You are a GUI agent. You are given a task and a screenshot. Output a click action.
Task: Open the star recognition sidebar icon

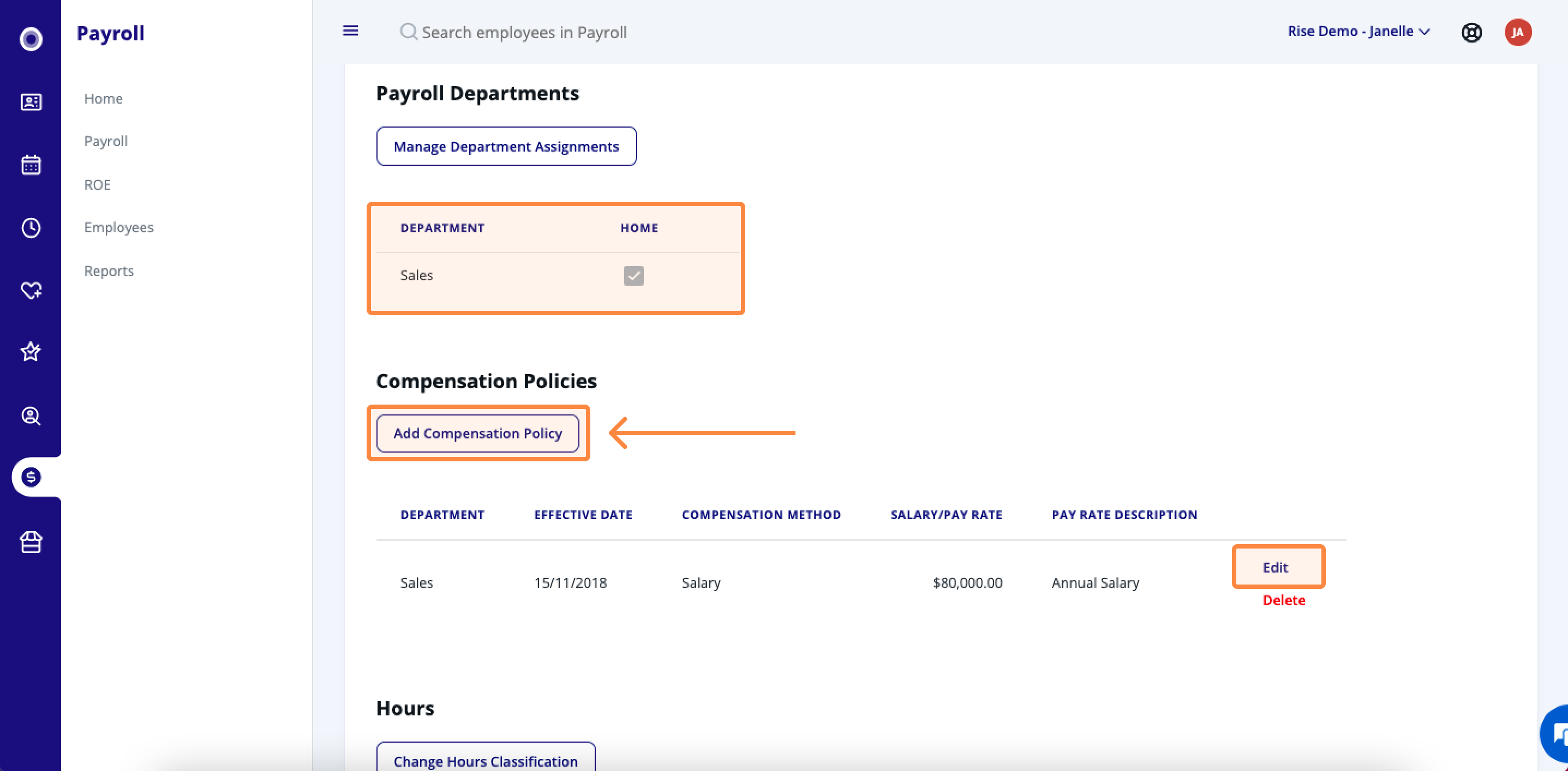31,352
